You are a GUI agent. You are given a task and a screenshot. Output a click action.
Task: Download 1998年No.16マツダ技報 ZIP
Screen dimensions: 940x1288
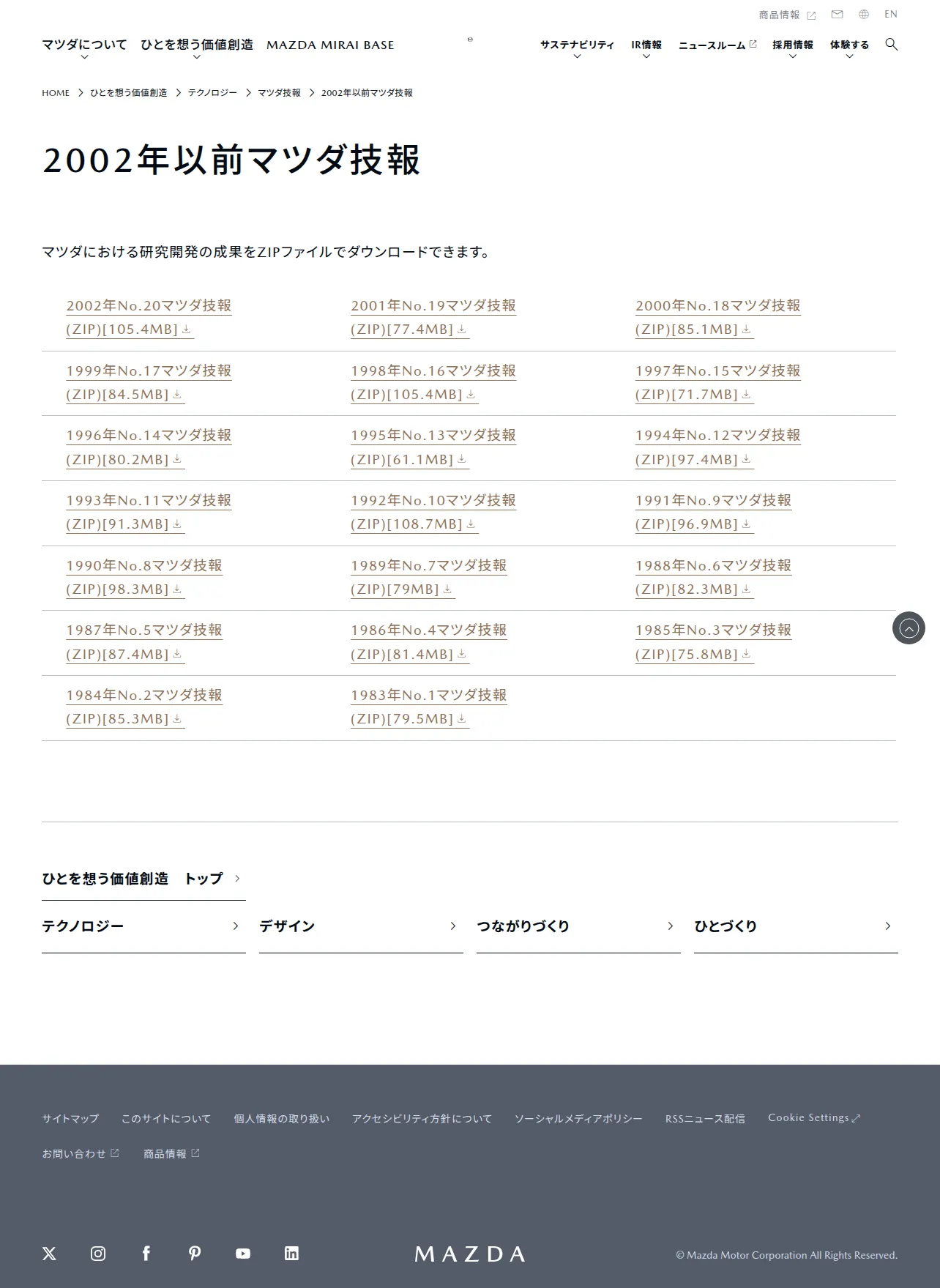[433, 383]
